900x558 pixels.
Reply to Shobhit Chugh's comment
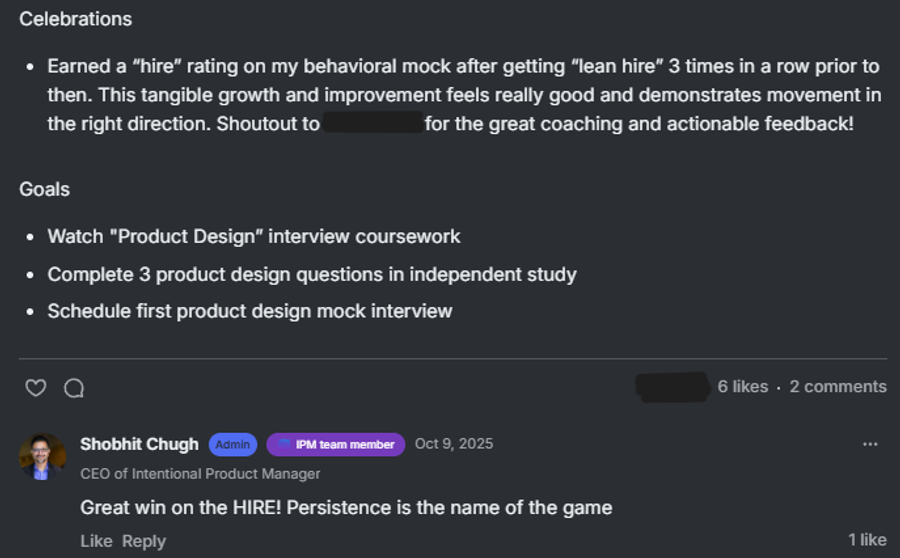tap(144, 541)
